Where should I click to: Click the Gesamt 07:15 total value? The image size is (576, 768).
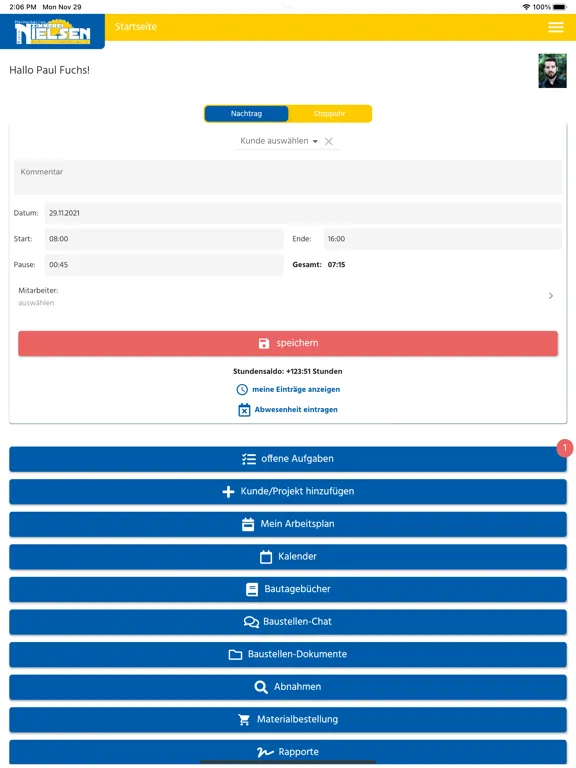click(336, 265)
